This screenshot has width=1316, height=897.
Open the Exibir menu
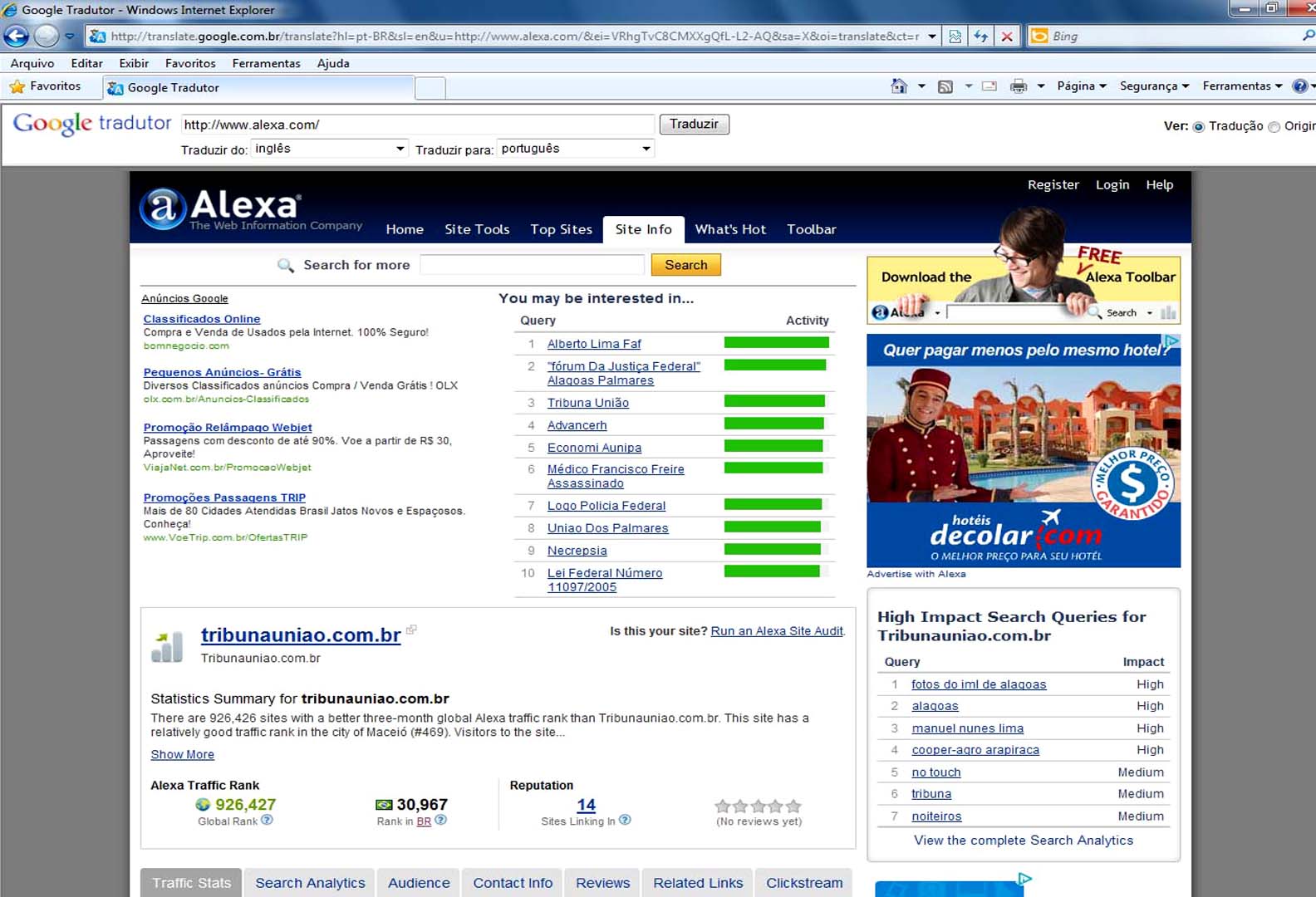point(134,63)
